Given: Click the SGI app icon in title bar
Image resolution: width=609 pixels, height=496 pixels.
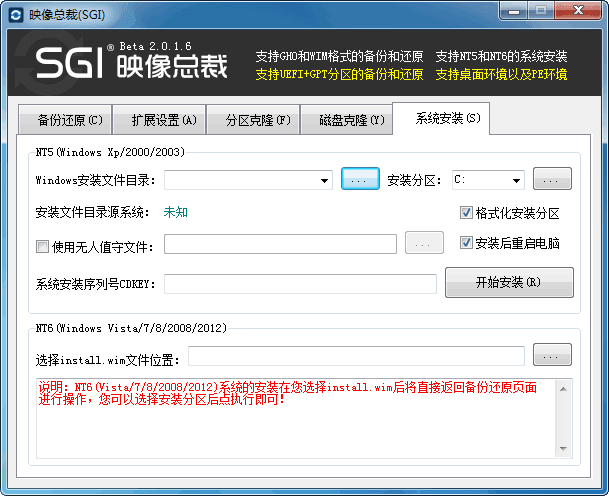Looking at the screenshot, I should [x=16, y=15].
